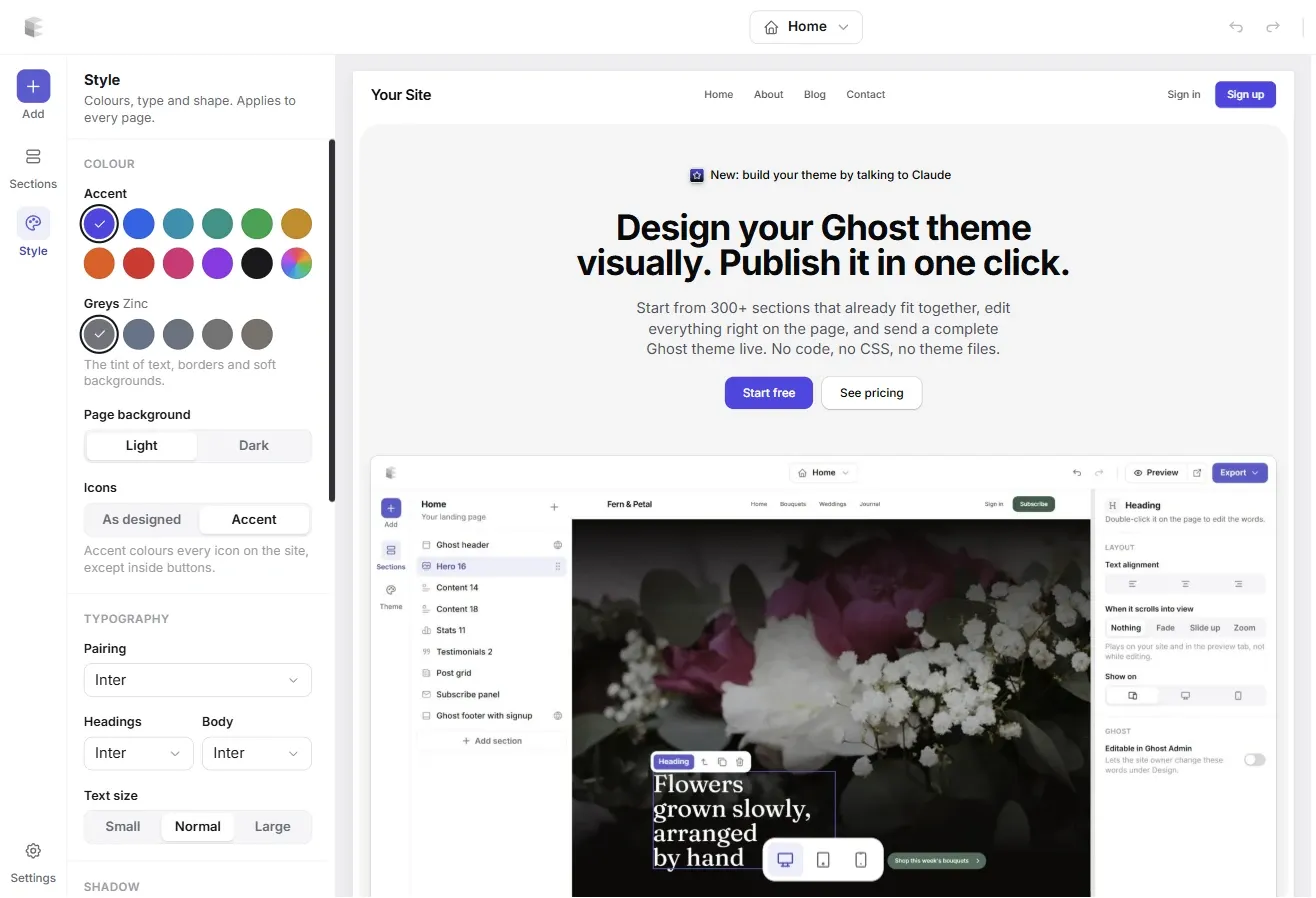Choose the amber gold accent colour
The width and height of the screenshot is (1316, 898).
click(296, 224)
